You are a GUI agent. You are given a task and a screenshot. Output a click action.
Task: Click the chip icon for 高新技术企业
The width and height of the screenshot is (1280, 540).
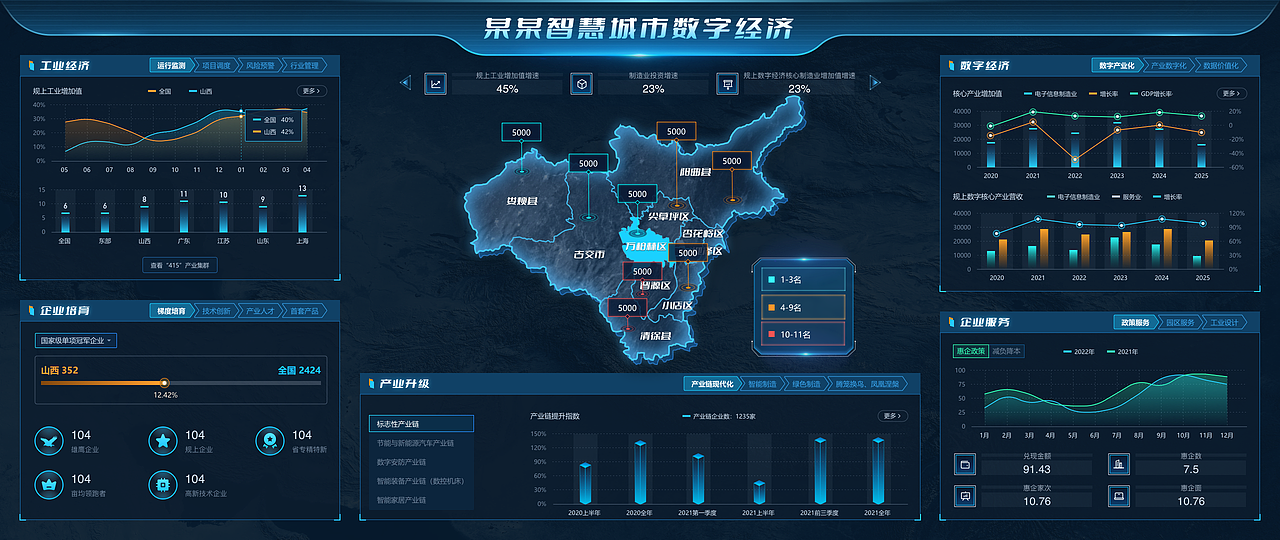tap(163, 484)
